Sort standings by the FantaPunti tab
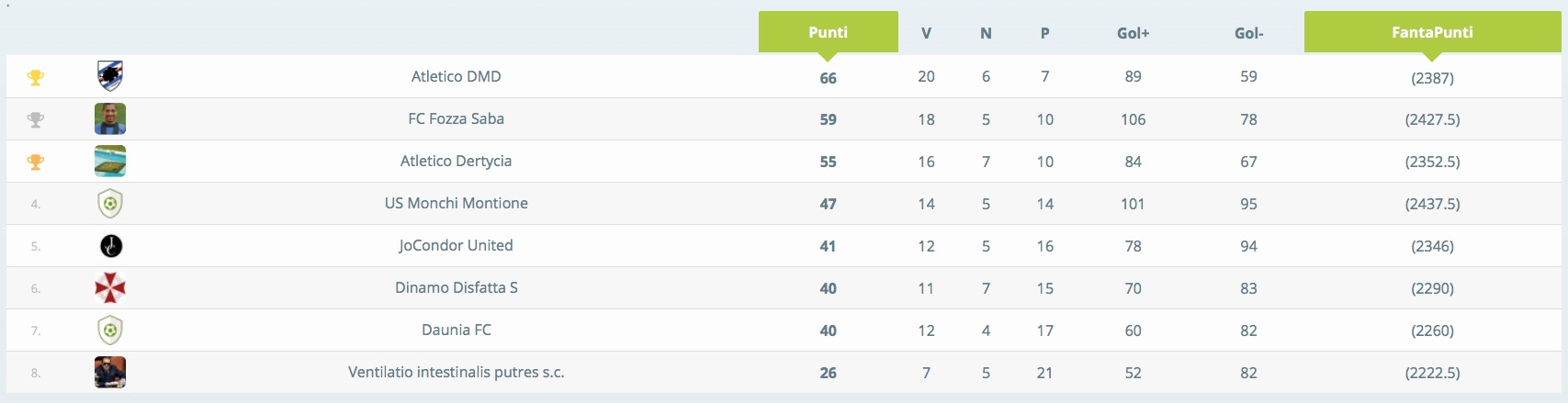1568x403 pixels. [x=1432, y=32]
